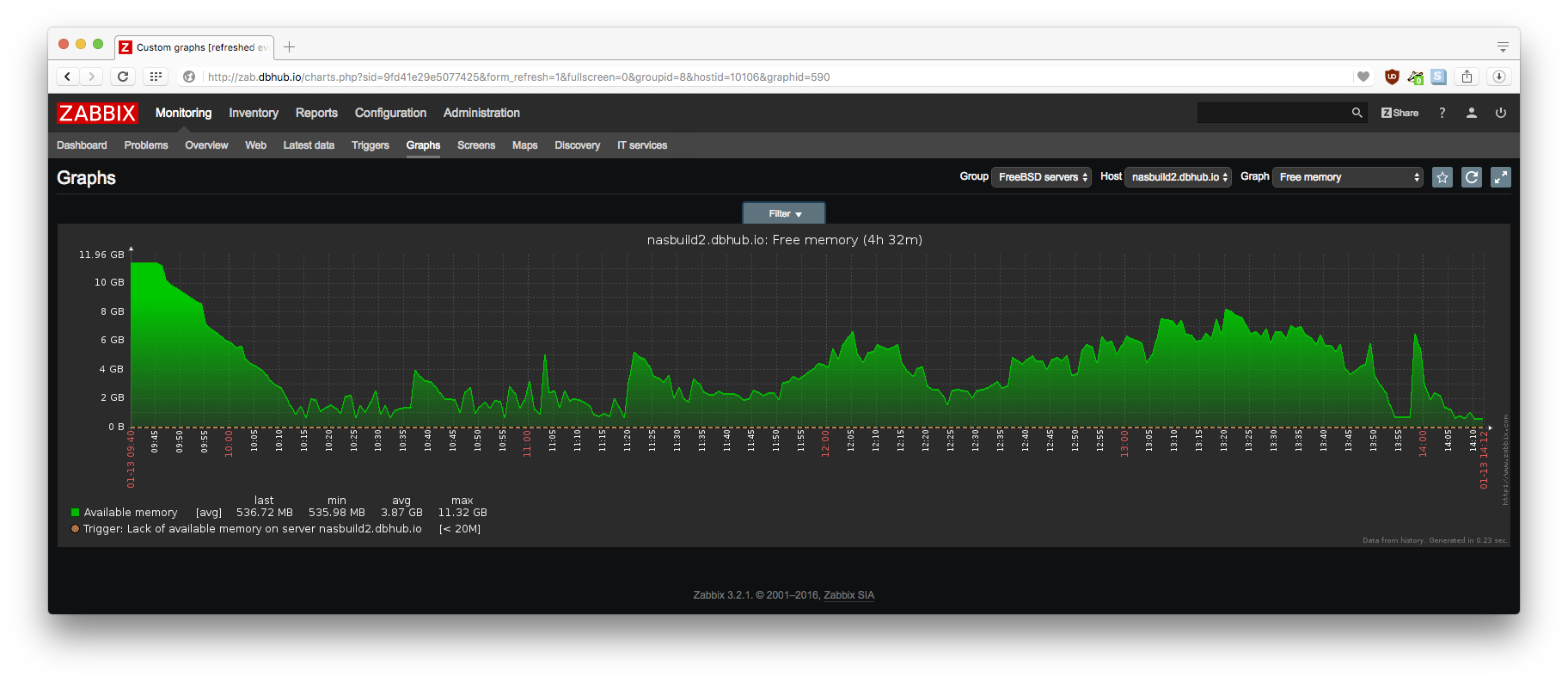The height and width of the screenshot is (683, 1568).
Task: Open Graph dropdown showing Free memory
Action: pyautogui.click(x=1347, y=177)
